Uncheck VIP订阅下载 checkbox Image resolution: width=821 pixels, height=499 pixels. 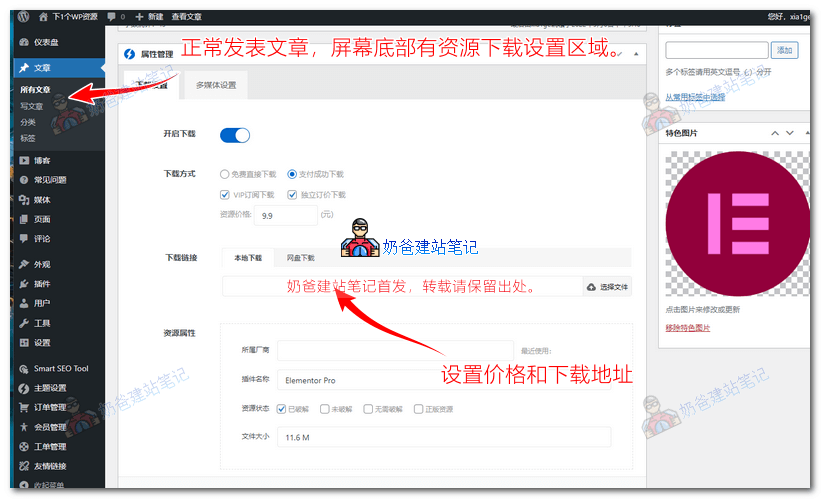coord(225,195)
